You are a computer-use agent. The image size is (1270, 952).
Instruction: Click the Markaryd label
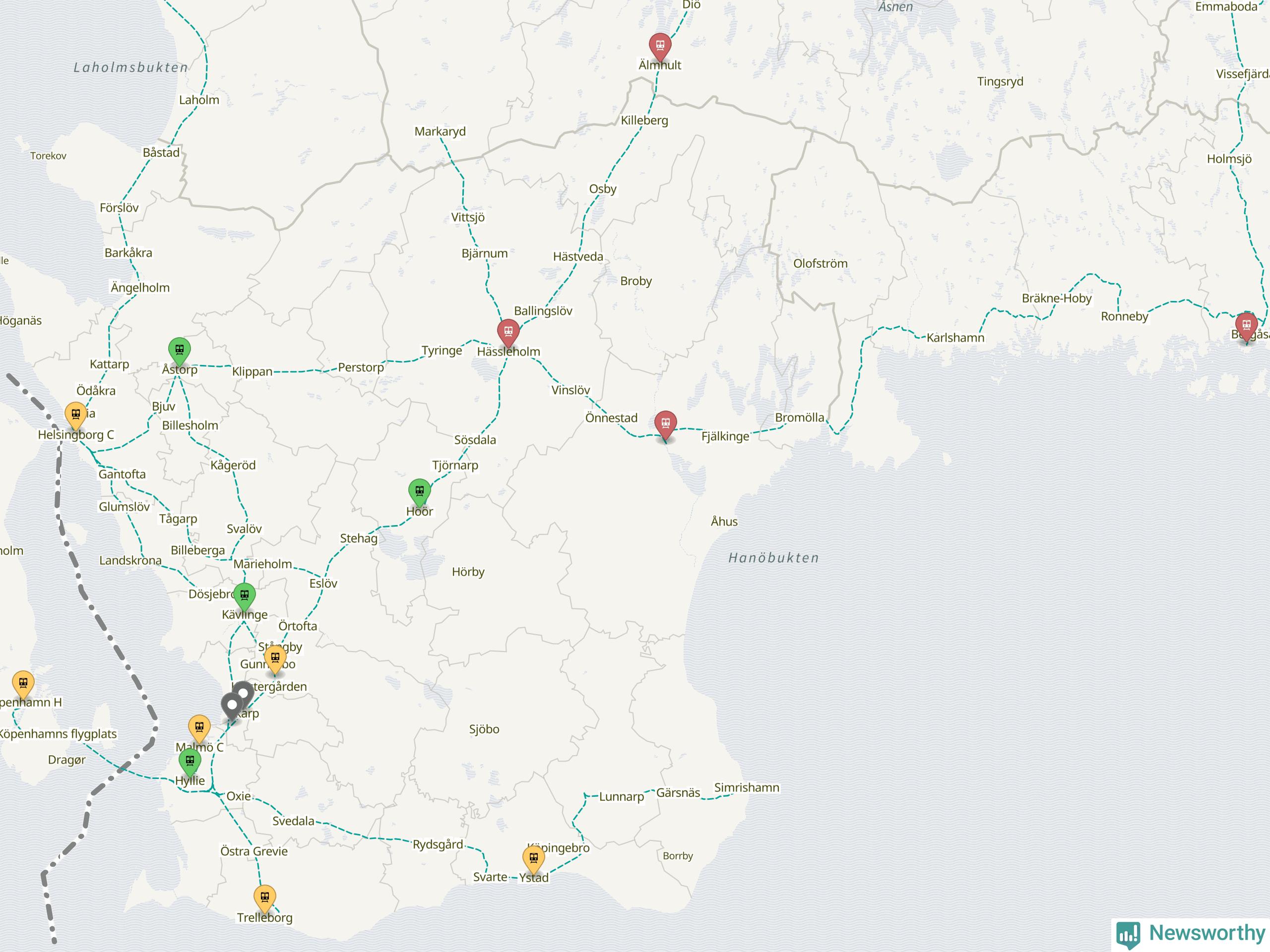click(440, 131)
